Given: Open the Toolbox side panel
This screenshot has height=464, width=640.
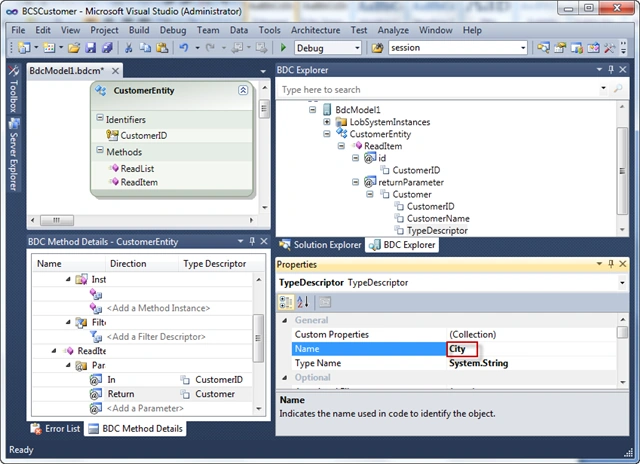Looking at the screenshot, I should (13, 89).
